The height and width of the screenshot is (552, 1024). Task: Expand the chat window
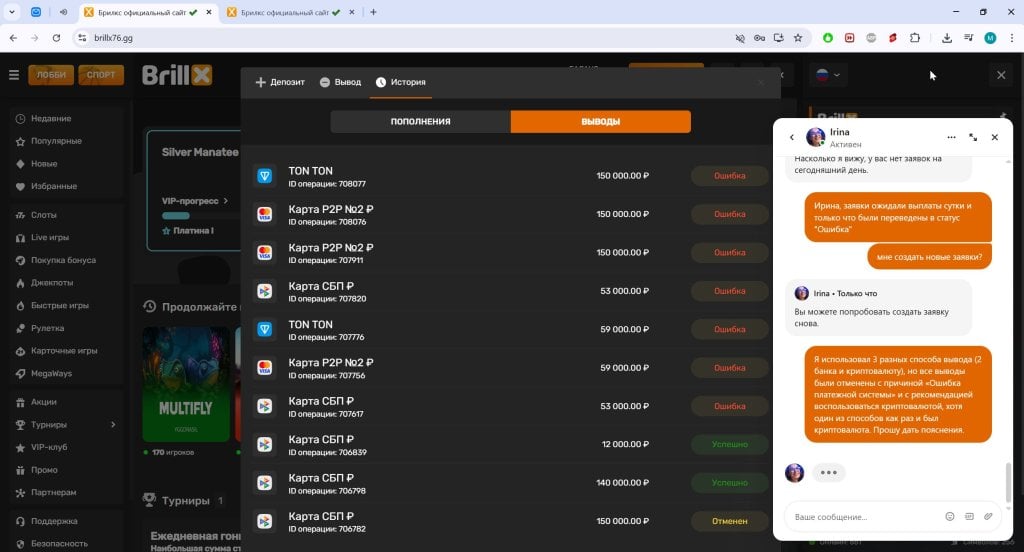tap(973, 137)
